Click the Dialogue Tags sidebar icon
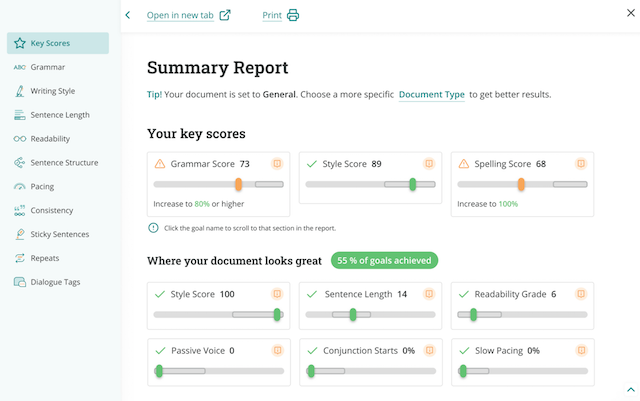Image resolution: width=640 pixels, height=401 pixels. (x=20, y=282)
